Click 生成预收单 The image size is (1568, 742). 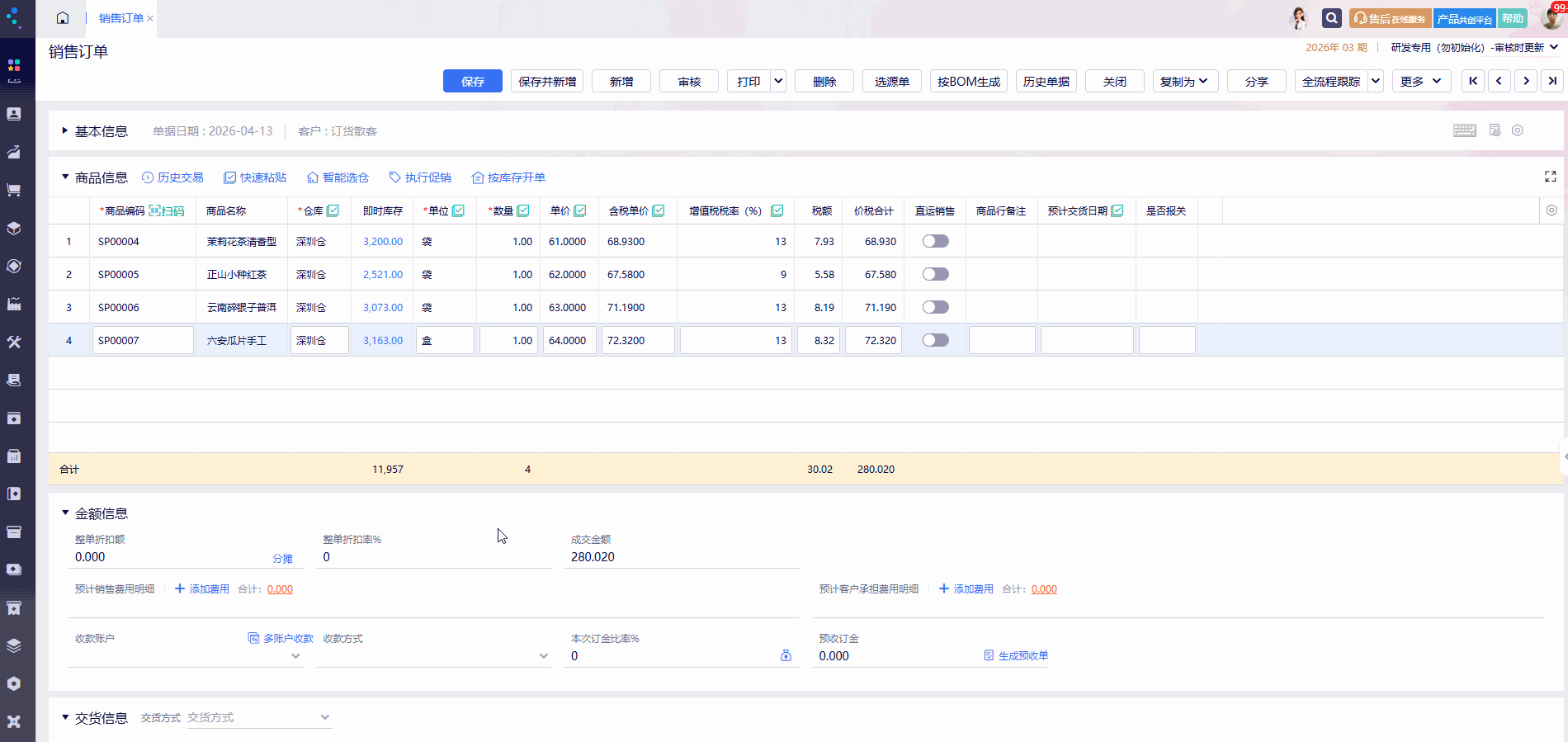(1016, 655)
